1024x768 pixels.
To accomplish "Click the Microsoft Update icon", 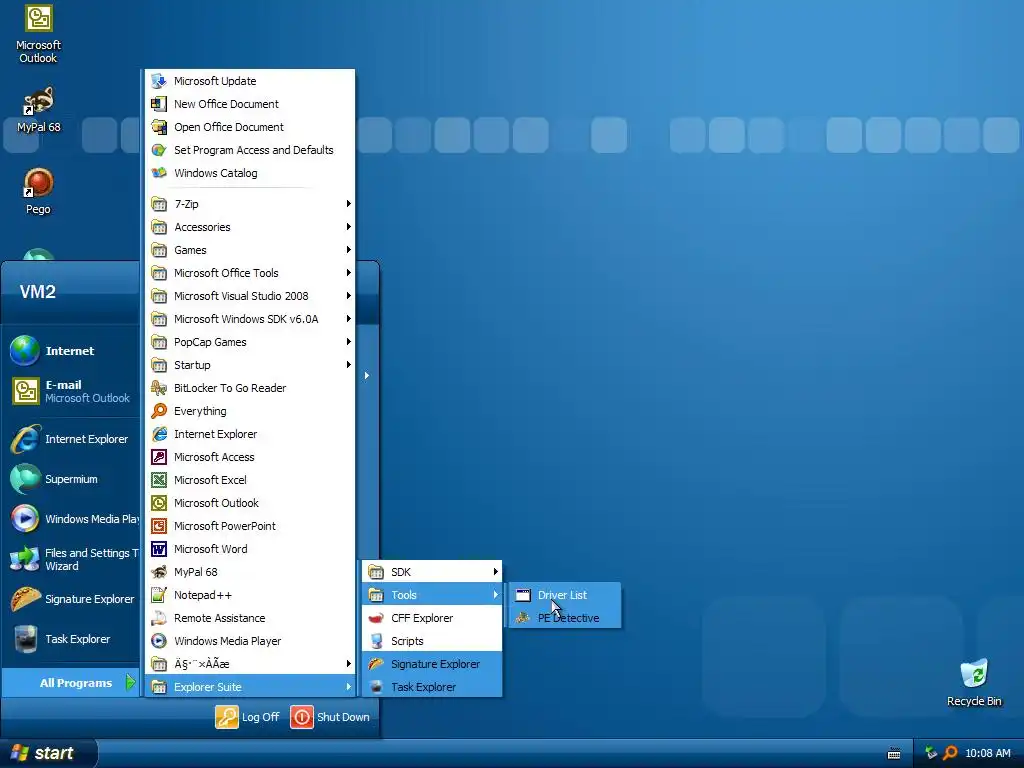I will [159, 81].
